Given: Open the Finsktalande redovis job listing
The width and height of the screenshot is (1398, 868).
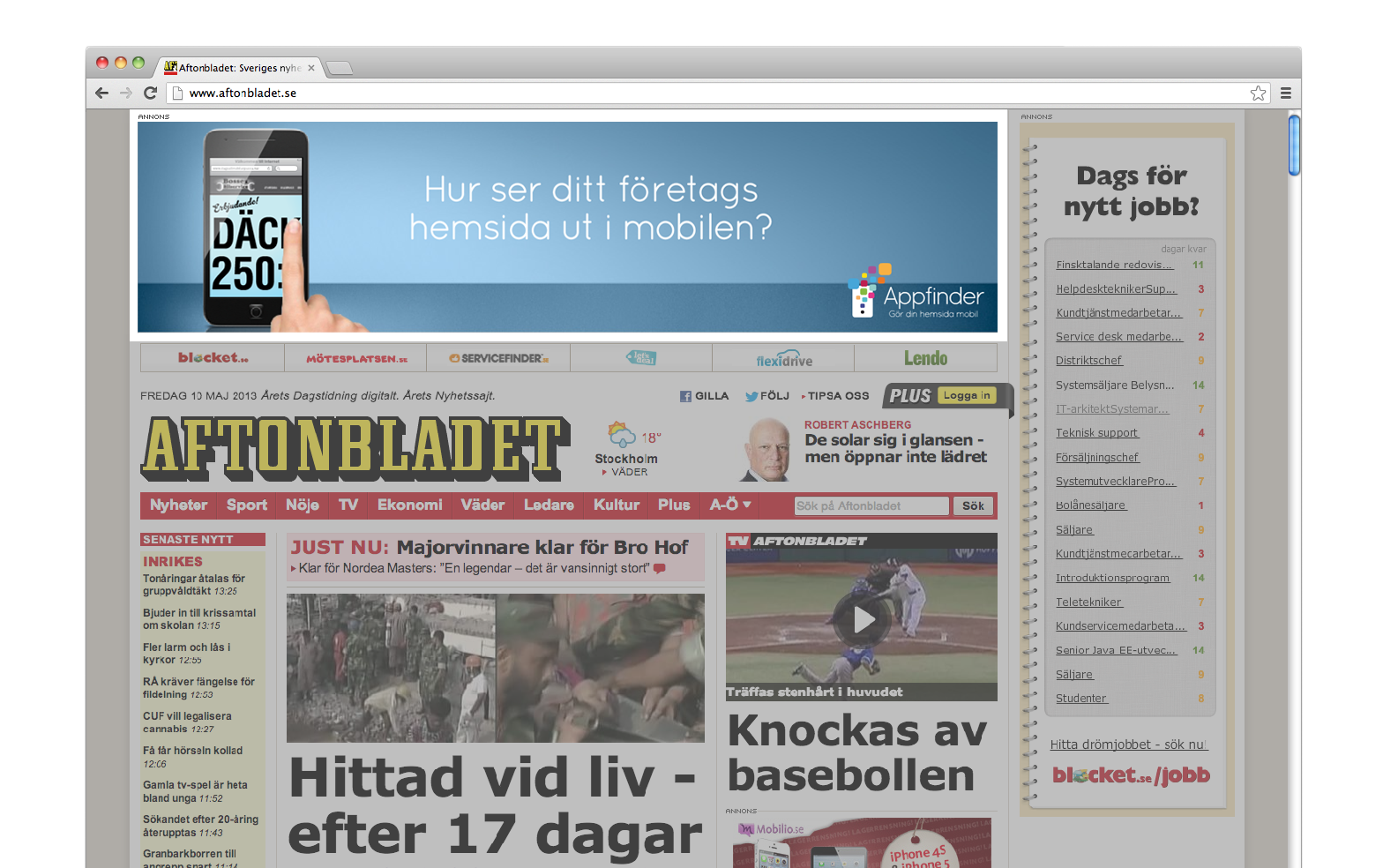Looking at the screenshot, I should coord(1115,265).
